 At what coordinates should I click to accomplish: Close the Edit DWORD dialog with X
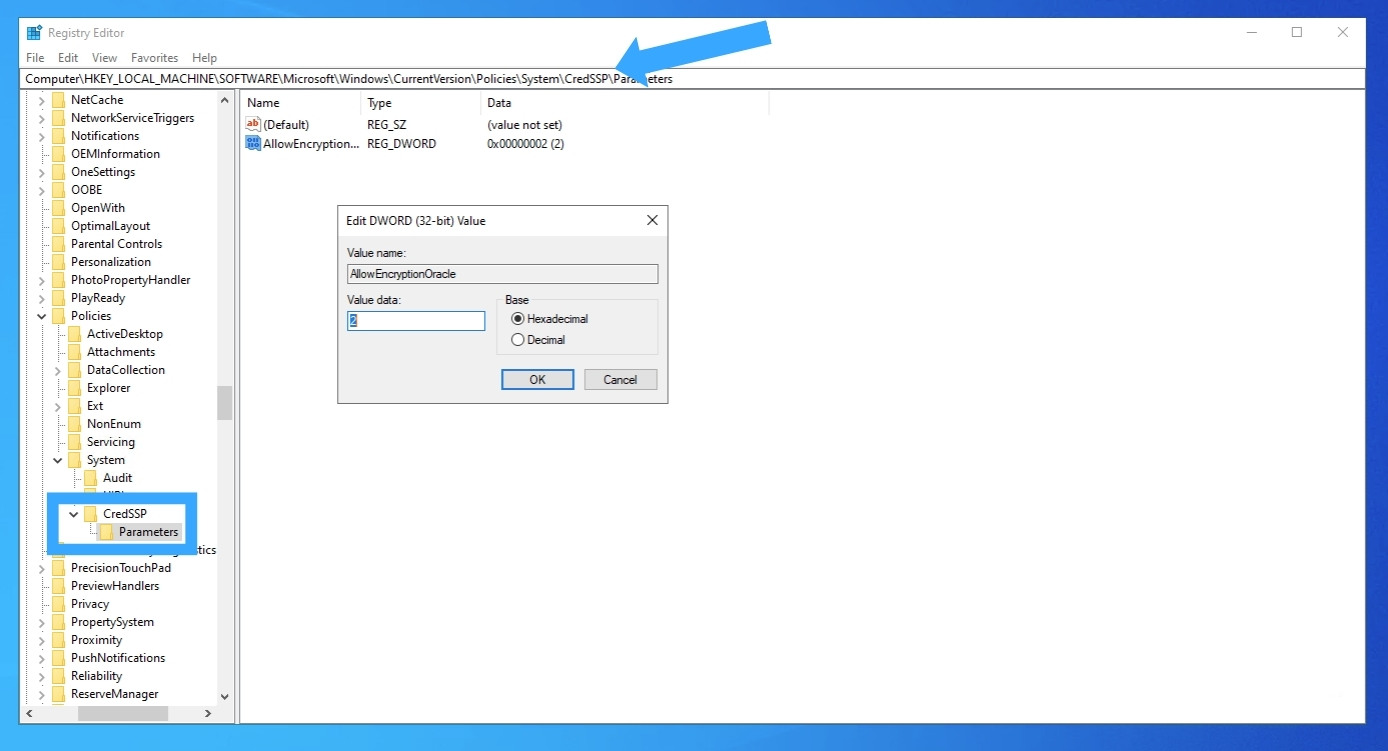click(652, 220)
